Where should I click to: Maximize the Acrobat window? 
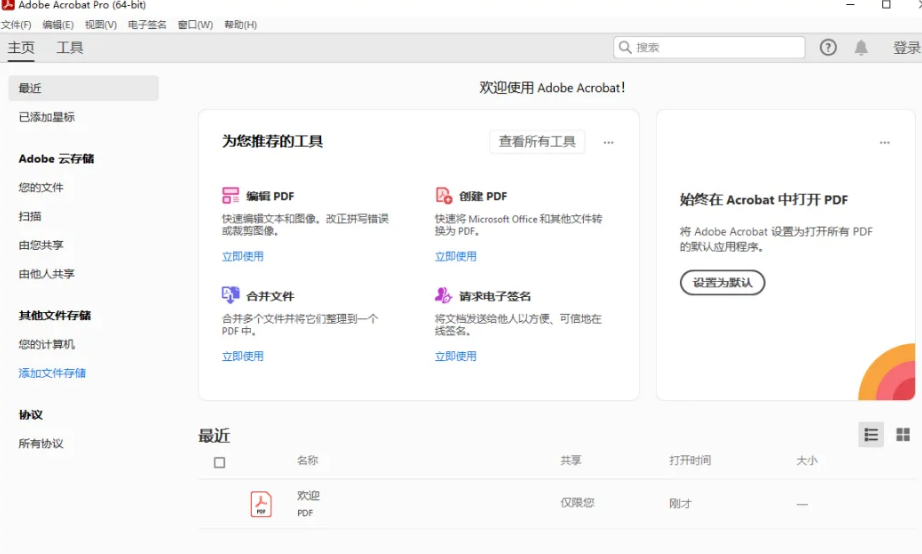pyautogui.click(x=886, y=5)
